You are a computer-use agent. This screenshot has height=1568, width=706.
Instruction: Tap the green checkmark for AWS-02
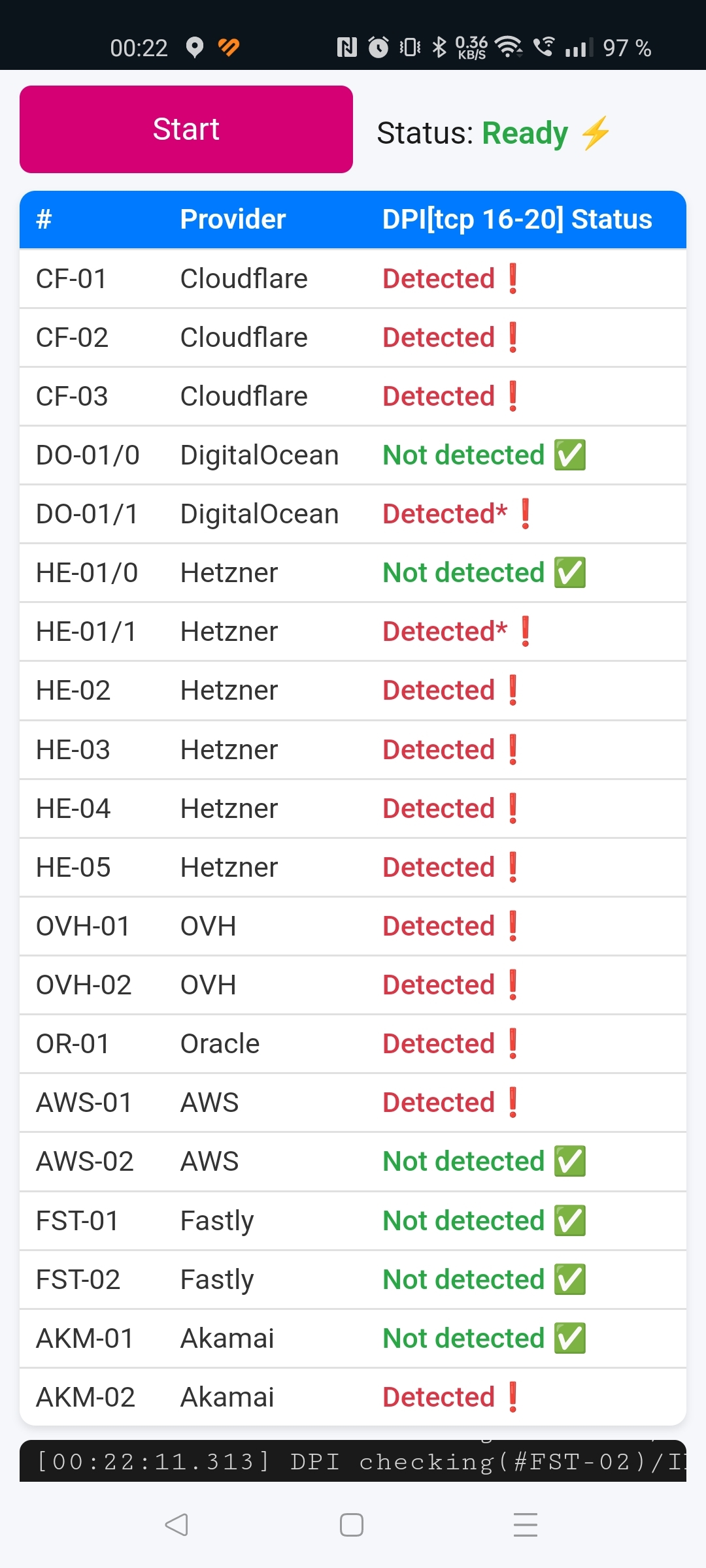click(570, 1161)
